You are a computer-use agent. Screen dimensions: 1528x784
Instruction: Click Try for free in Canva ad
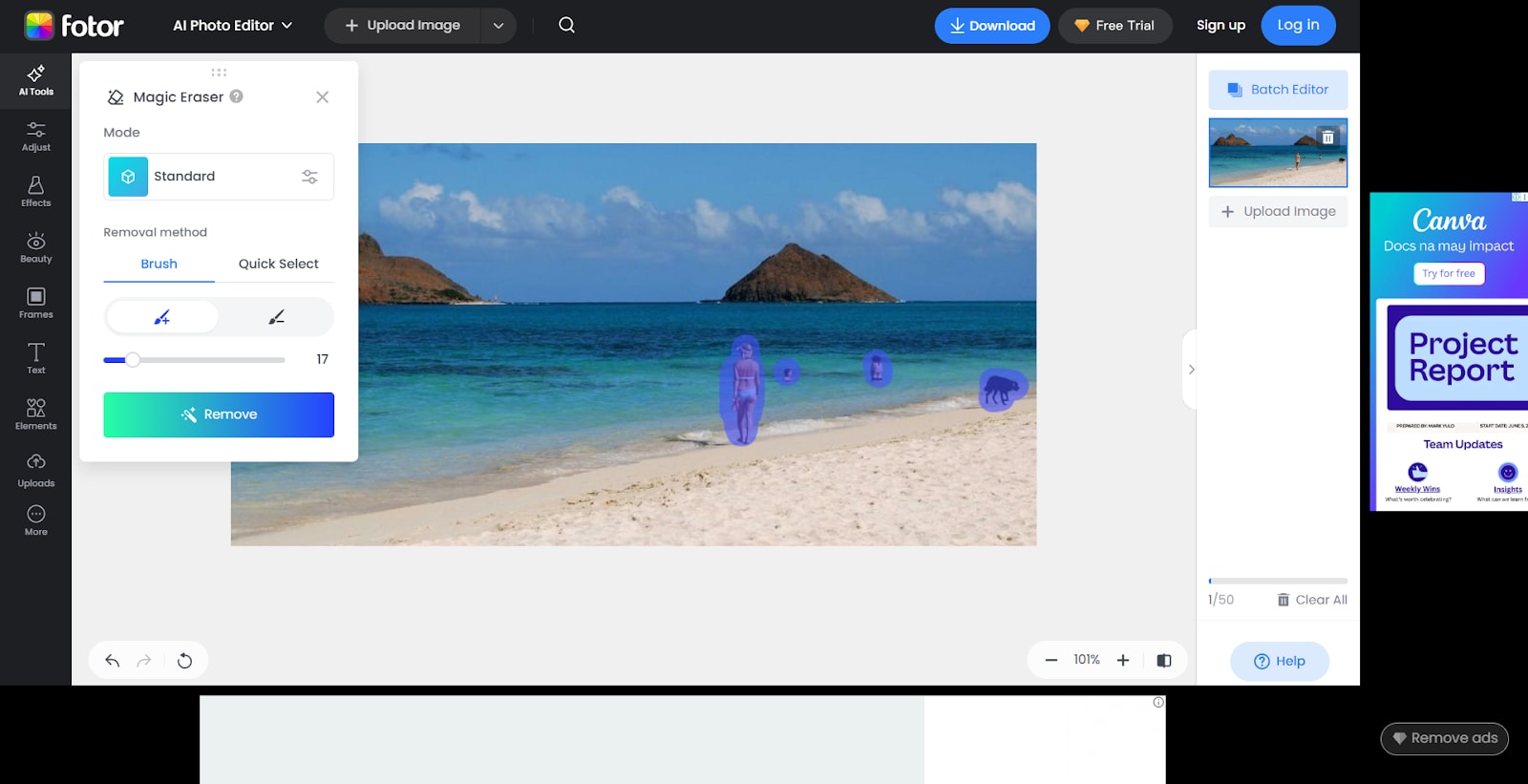click(x=1449, y=274)
